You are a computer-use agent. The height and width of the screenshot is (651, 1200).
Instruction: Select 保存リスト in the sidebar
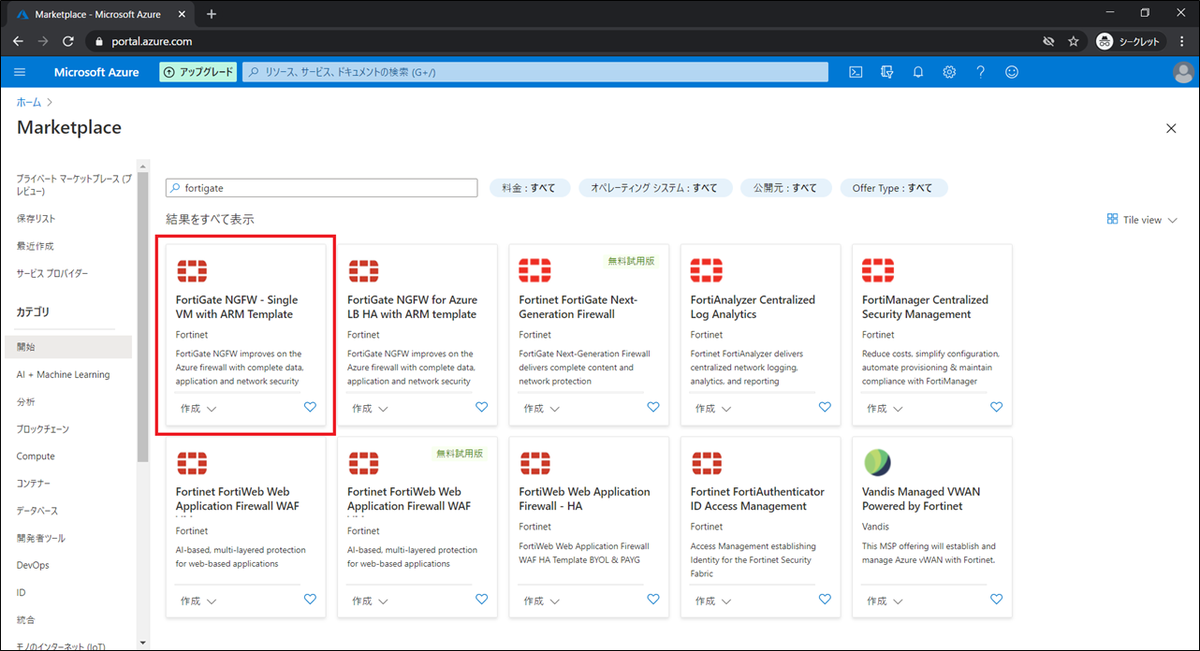point(36,218)
